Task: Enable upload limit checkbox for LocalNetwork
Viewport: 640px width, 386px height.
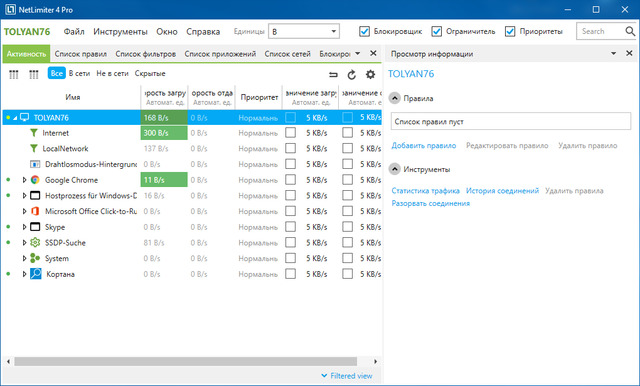Action: [x=347, y=148]
